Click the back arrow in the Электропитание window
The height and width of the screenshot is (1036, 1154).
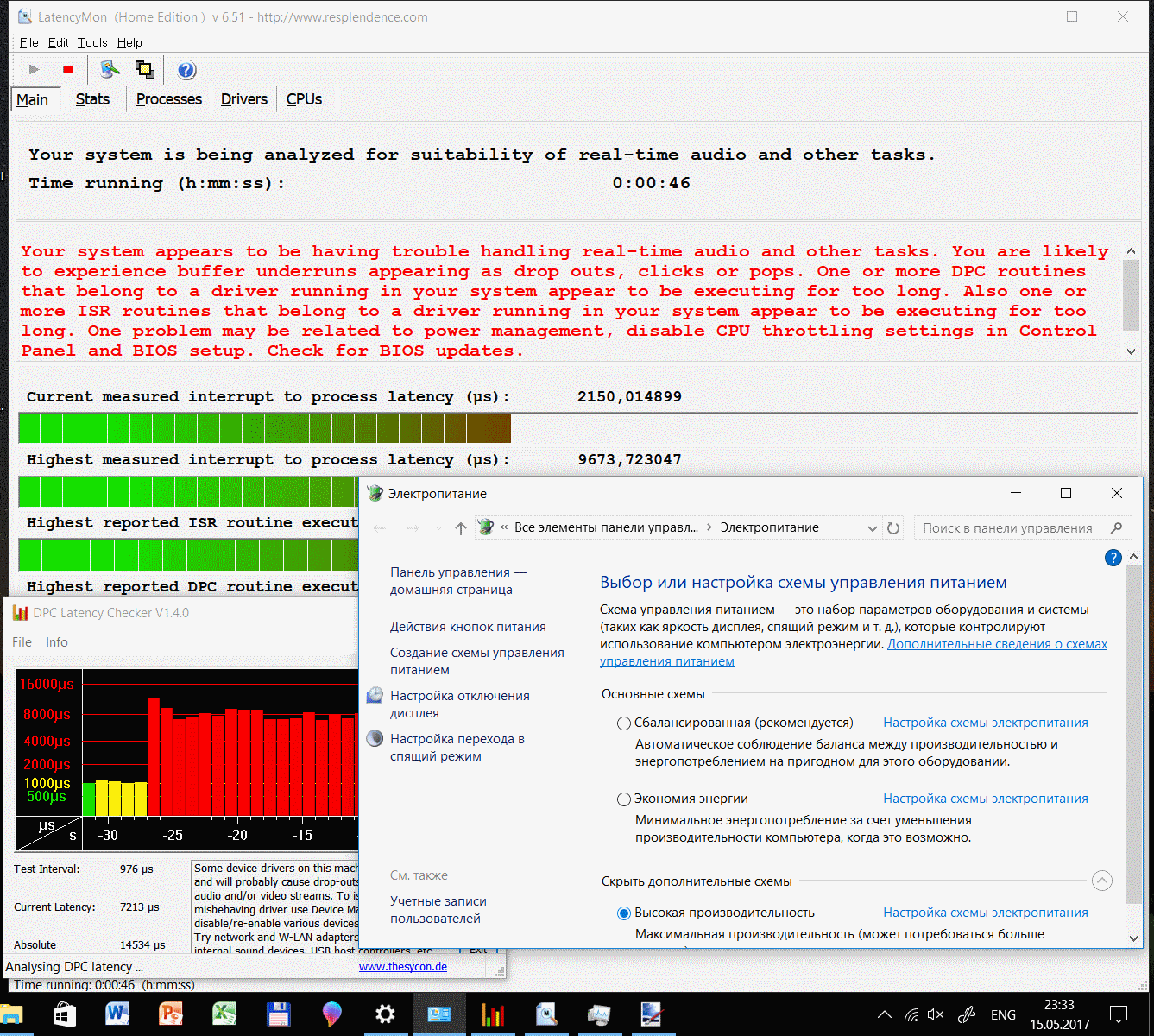380,528
